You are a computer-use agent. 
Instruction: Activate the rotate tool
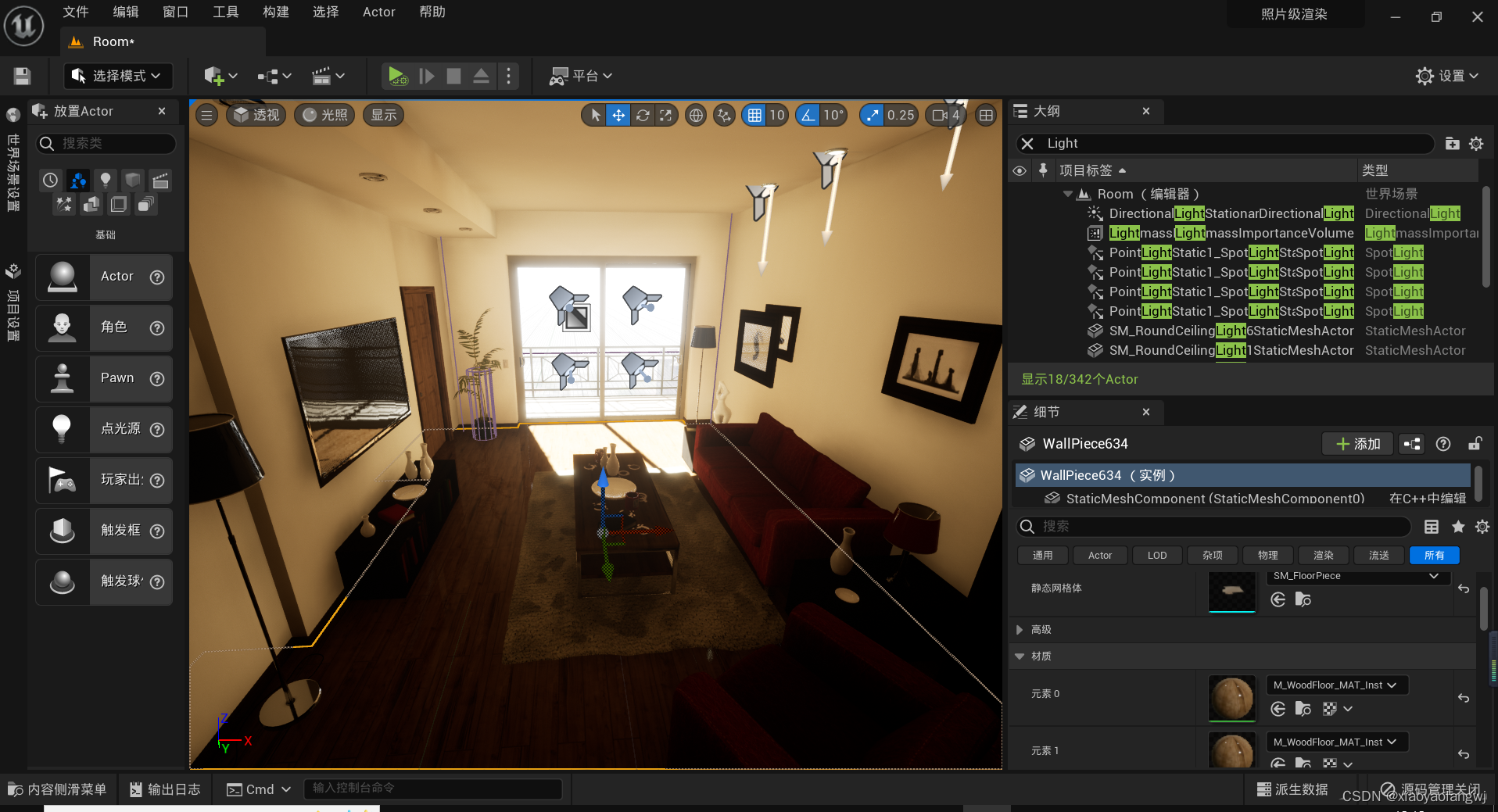[x=642, y=116]
